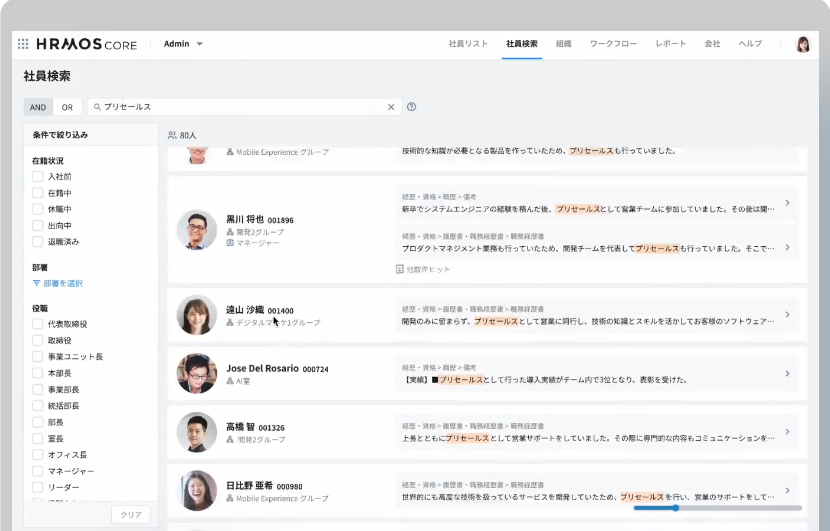Click the people count icon next to 80人
This screenshot has width=830, height=531.
pos(172,134)
